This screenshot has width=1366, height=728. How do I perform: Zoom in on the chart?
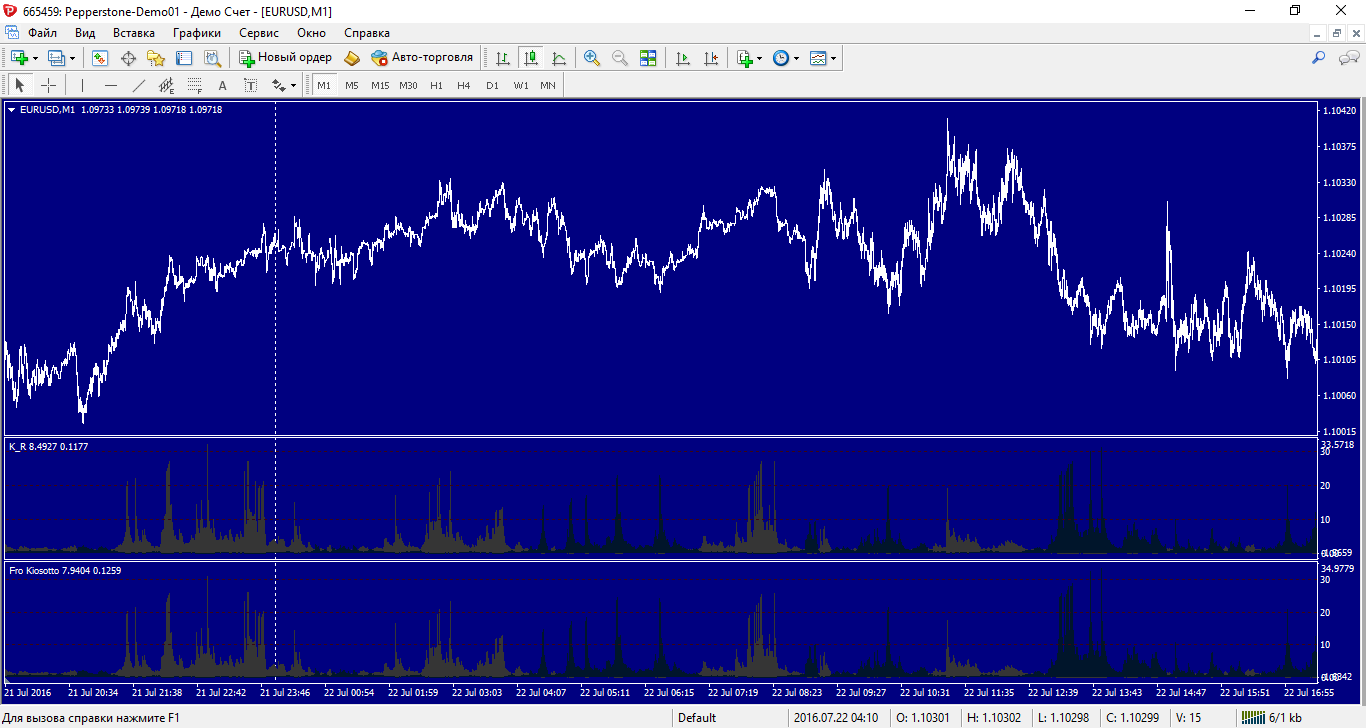coord(592,58)
